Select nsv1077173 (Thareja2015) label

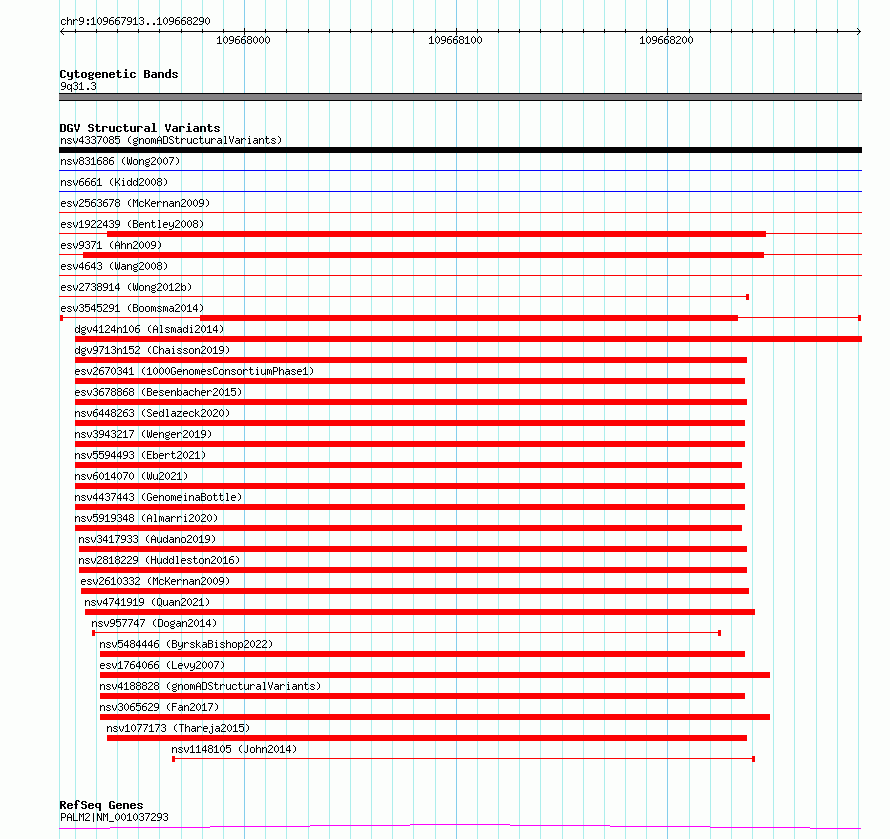pos(178,728)
